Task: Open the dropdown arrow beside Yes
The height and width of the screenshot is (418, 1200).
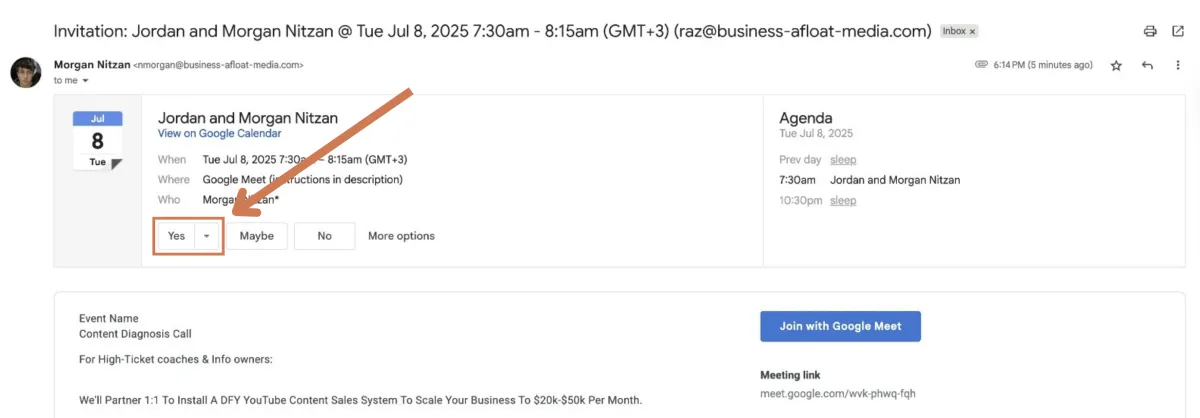Action: [x=207, y=236]
